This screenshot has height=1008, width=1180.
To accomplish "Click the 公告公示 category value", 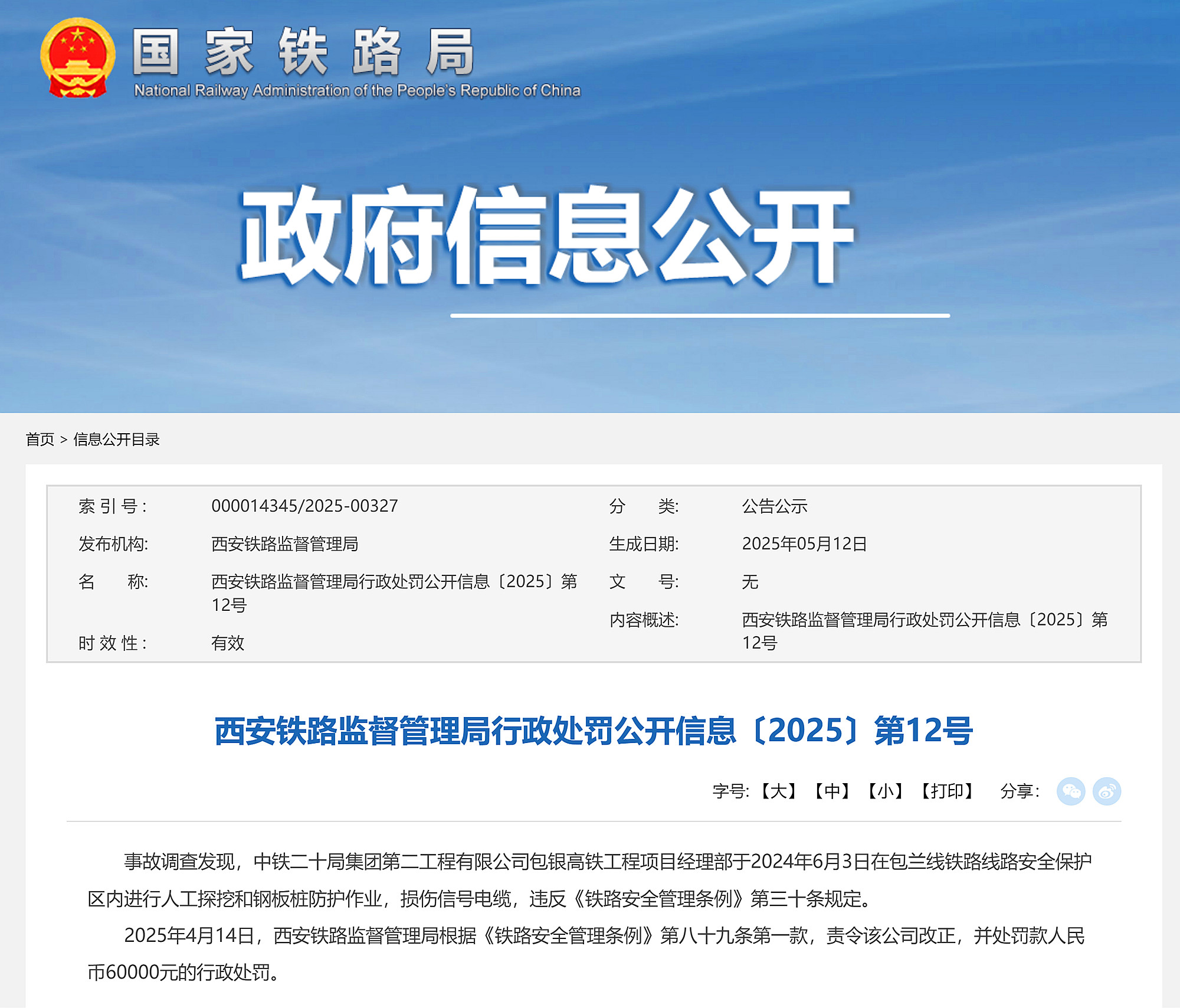I will coord(774,506).
